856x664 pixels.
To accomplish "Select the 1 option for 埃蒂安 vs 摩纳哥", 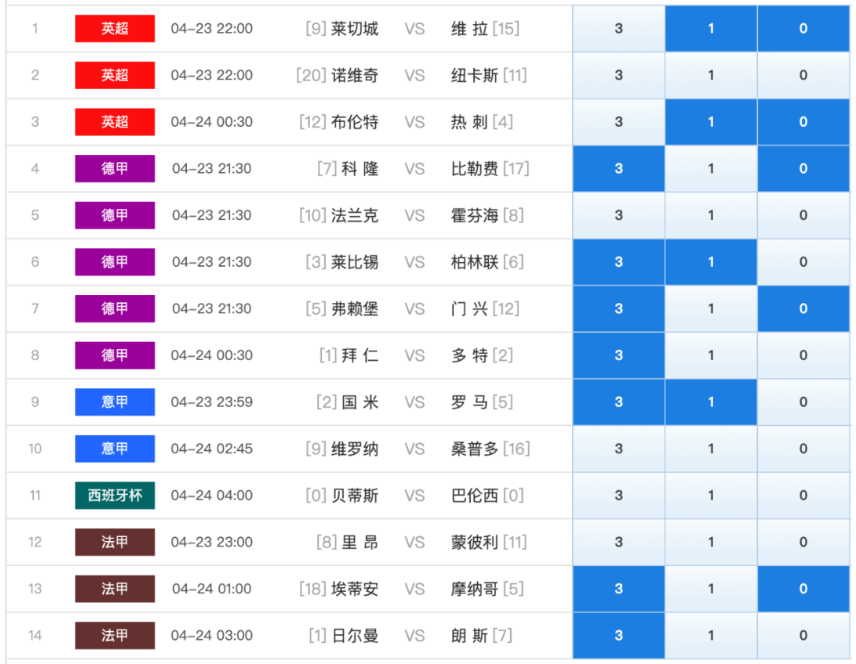I will coord(711,589).
